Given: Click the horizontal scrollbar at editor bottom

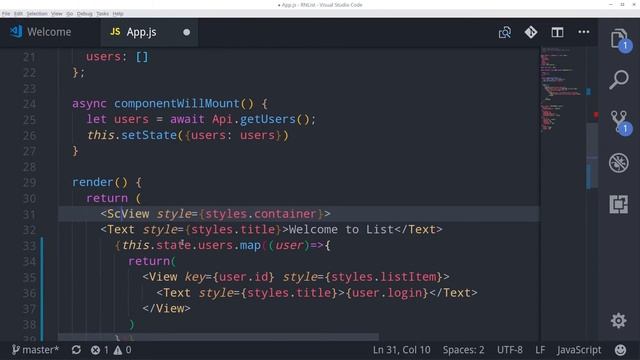Looking at the screenshot, I should pyautogui.click(x=218, y=337).
